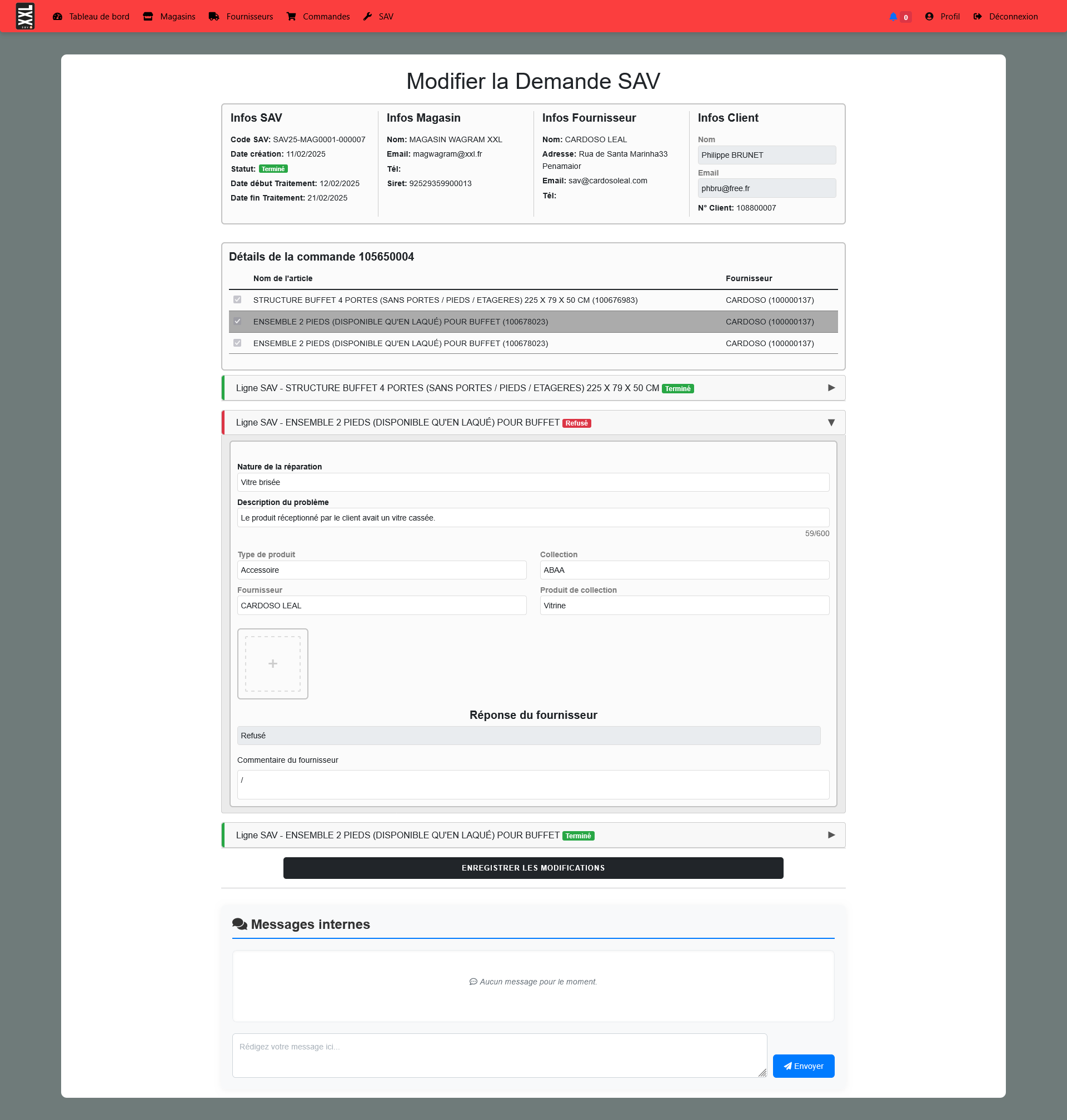
Task: Click the add photo plus placeholder
Action: (272, 663)
